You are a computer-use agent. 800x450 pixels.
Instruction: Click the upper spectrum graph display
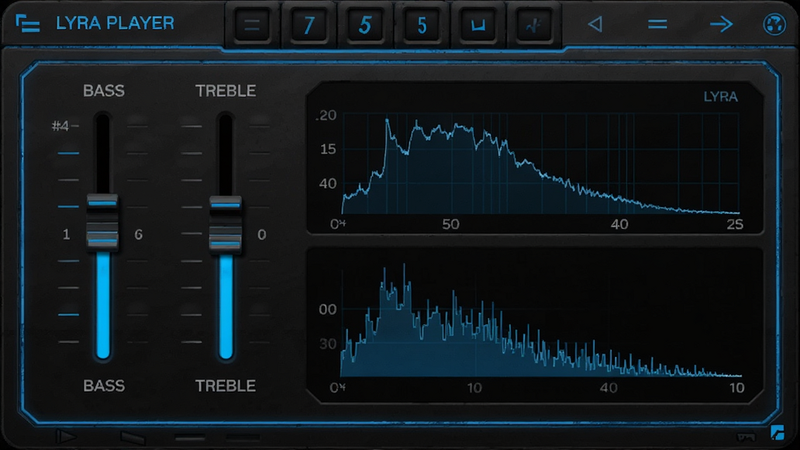click(x=534, y=158)
